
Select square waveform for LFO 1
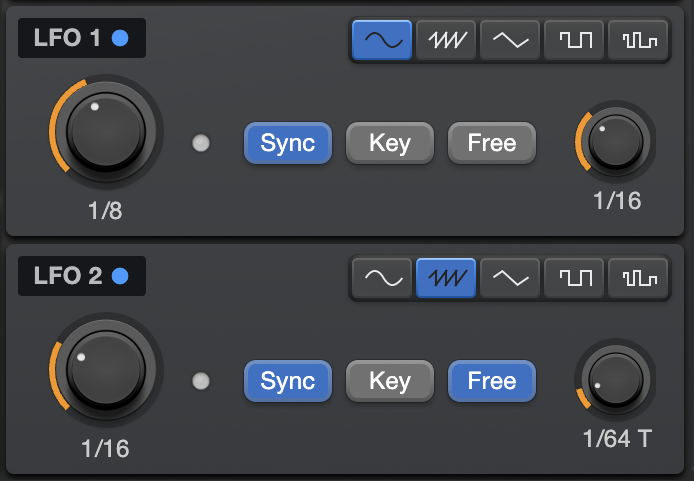click(574, 40)
